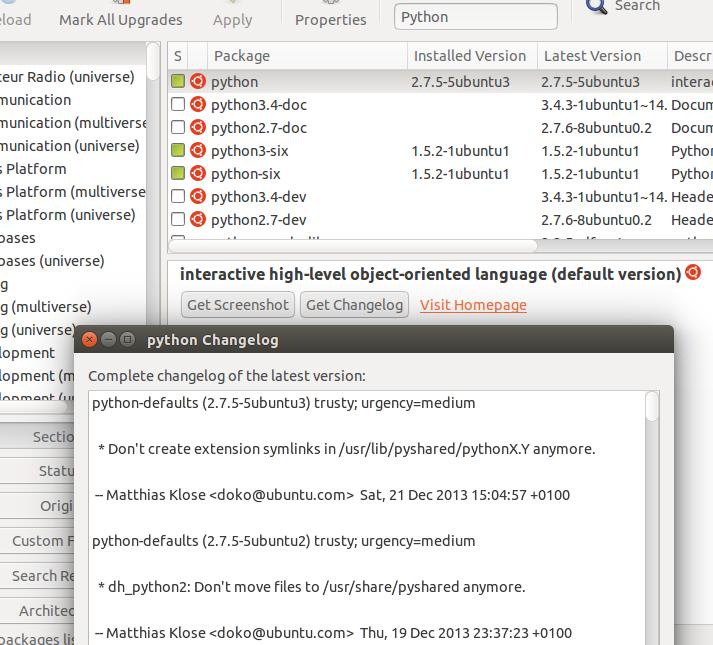Image resolution: width=713 pixels, height=645 pixels.
Task: Click the section list vertical scrollbar
Action: [x=153, y=60]
